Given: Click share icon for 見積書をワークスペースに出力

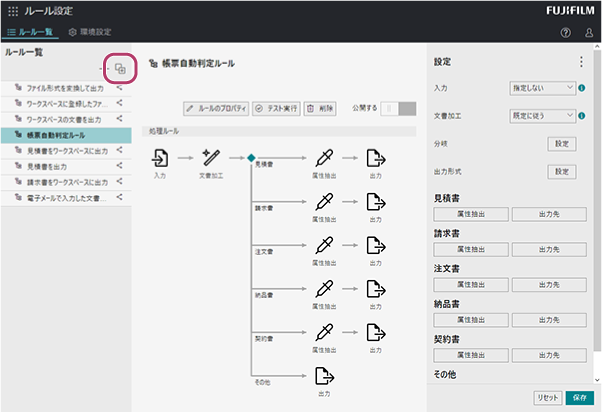Looking at the screenshot, I should [120, 150].
